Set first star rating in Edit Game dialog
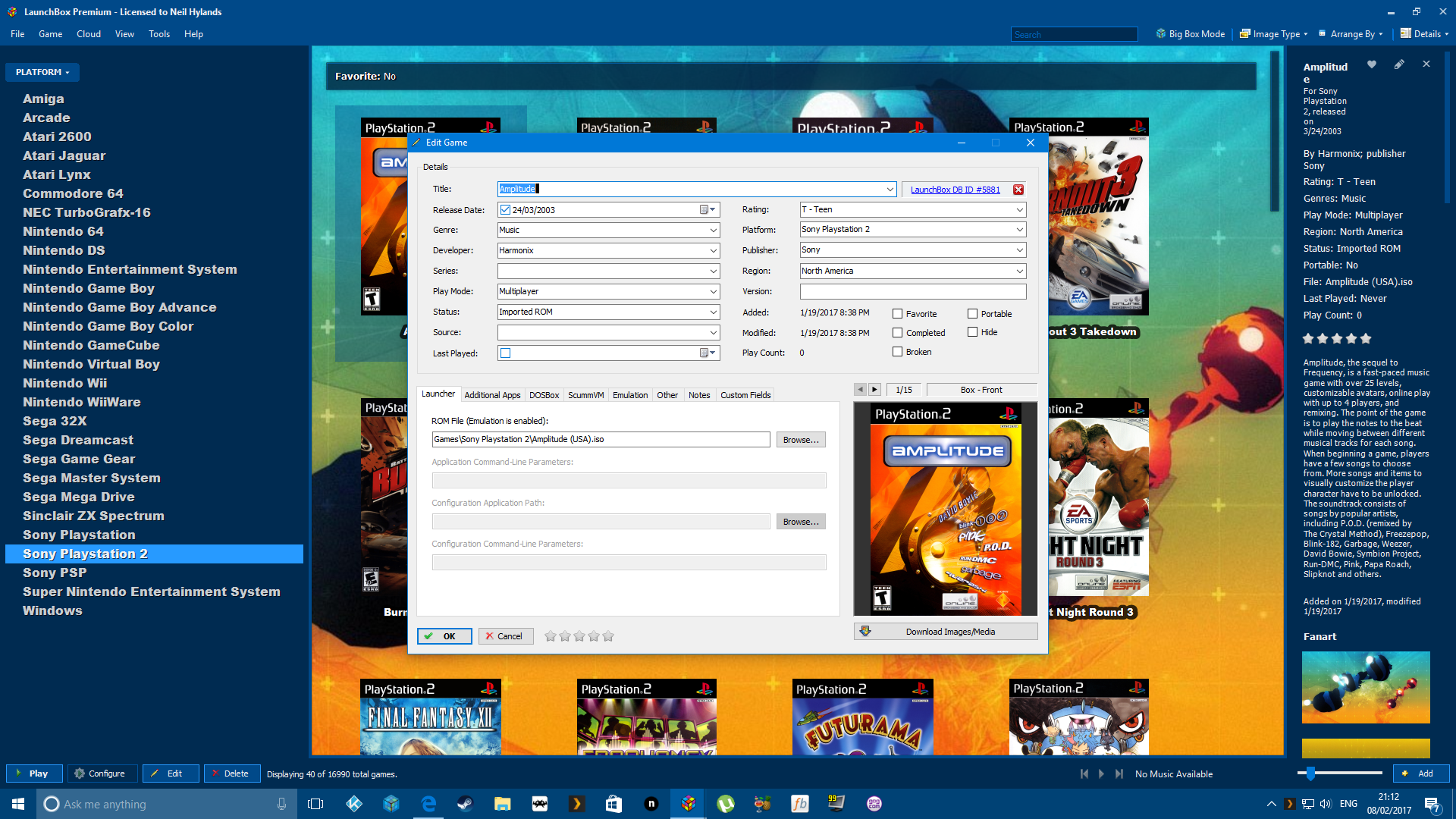Screen dimensions: 1456x819 click(x=551, y=636)
